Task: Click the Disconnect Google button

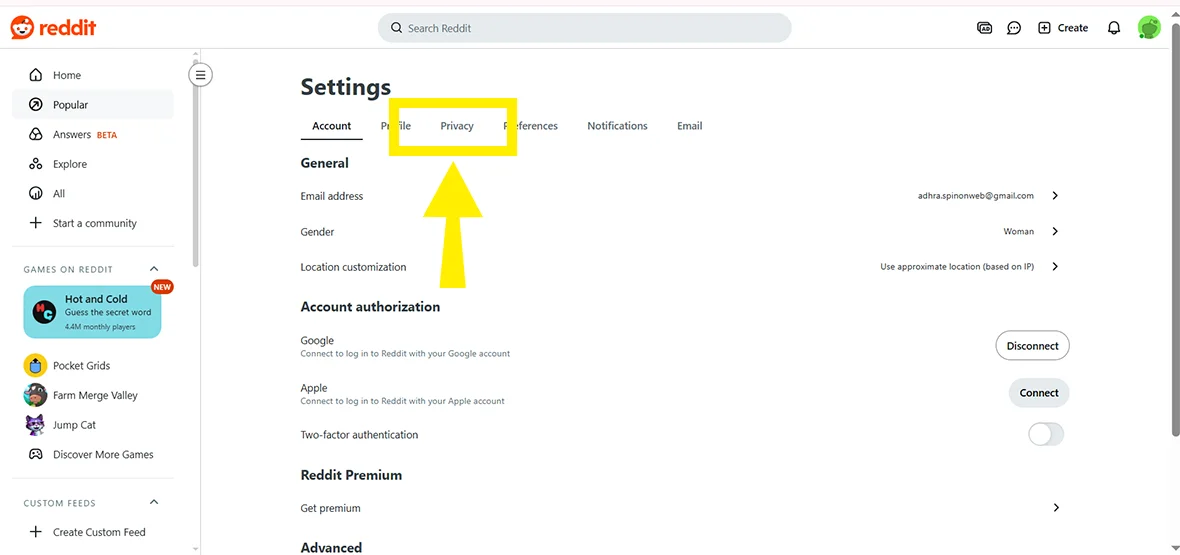Action: pyautogui.click(x=1032, y=346)
